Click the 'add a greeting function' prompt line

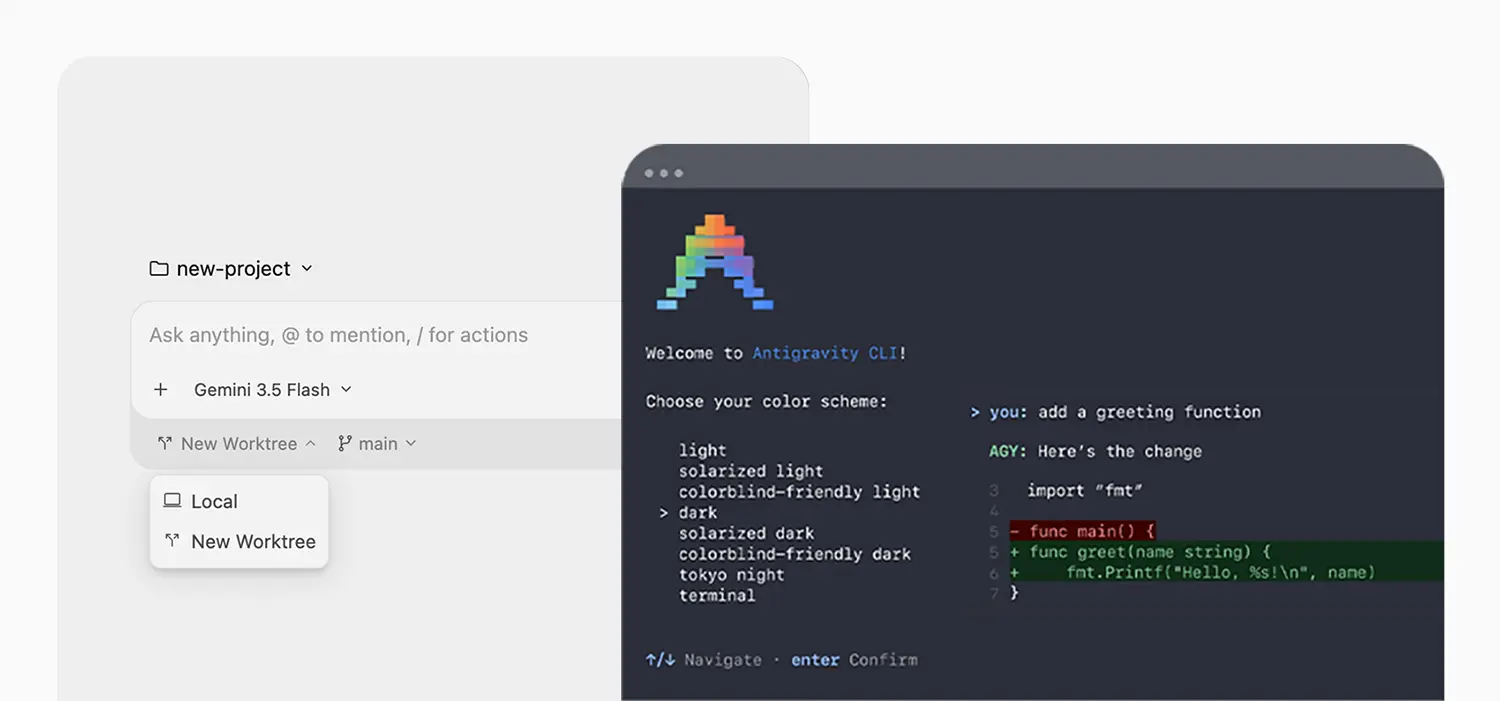pyautogui.click(x=1115, y=412)
